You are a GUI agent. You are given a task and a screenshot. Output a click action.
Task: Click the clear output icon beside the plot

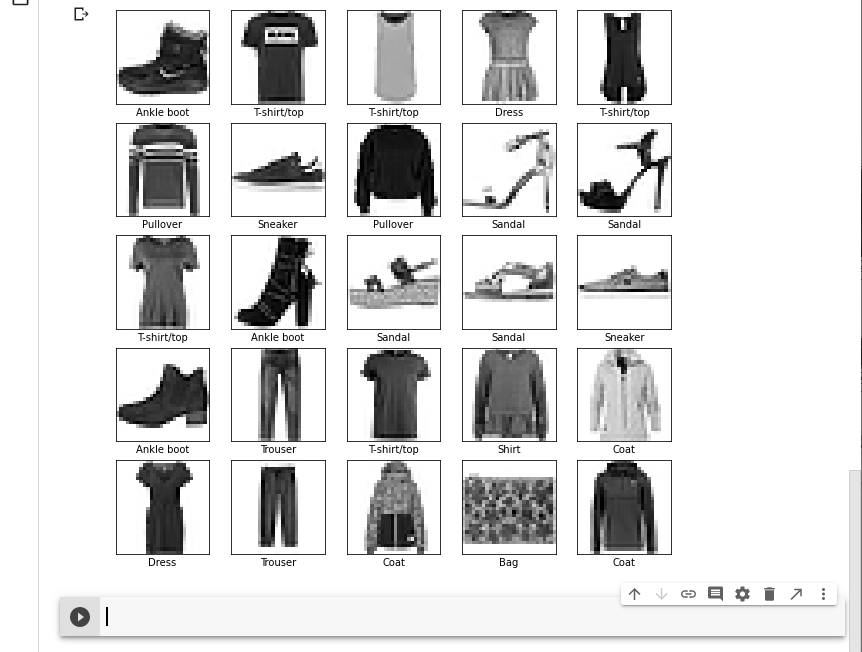click(x=82, y=15)
